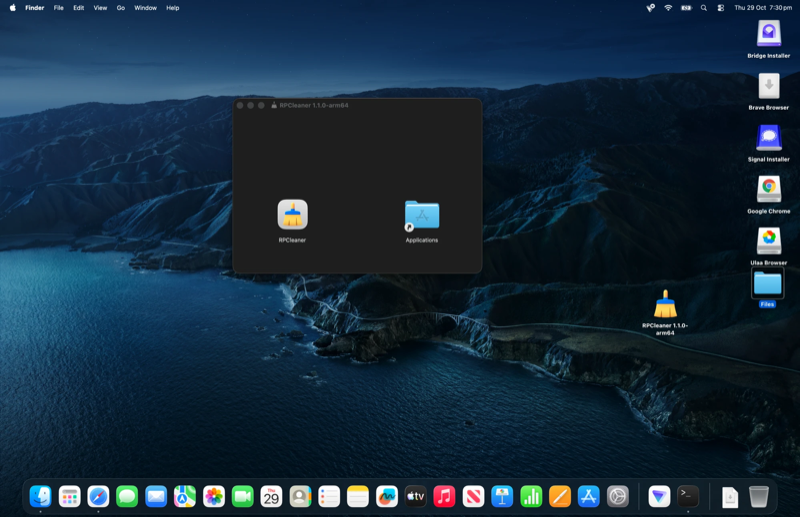Screen dimensions: 800x517
Task: Open the Go menu
Action: (121, 8)
